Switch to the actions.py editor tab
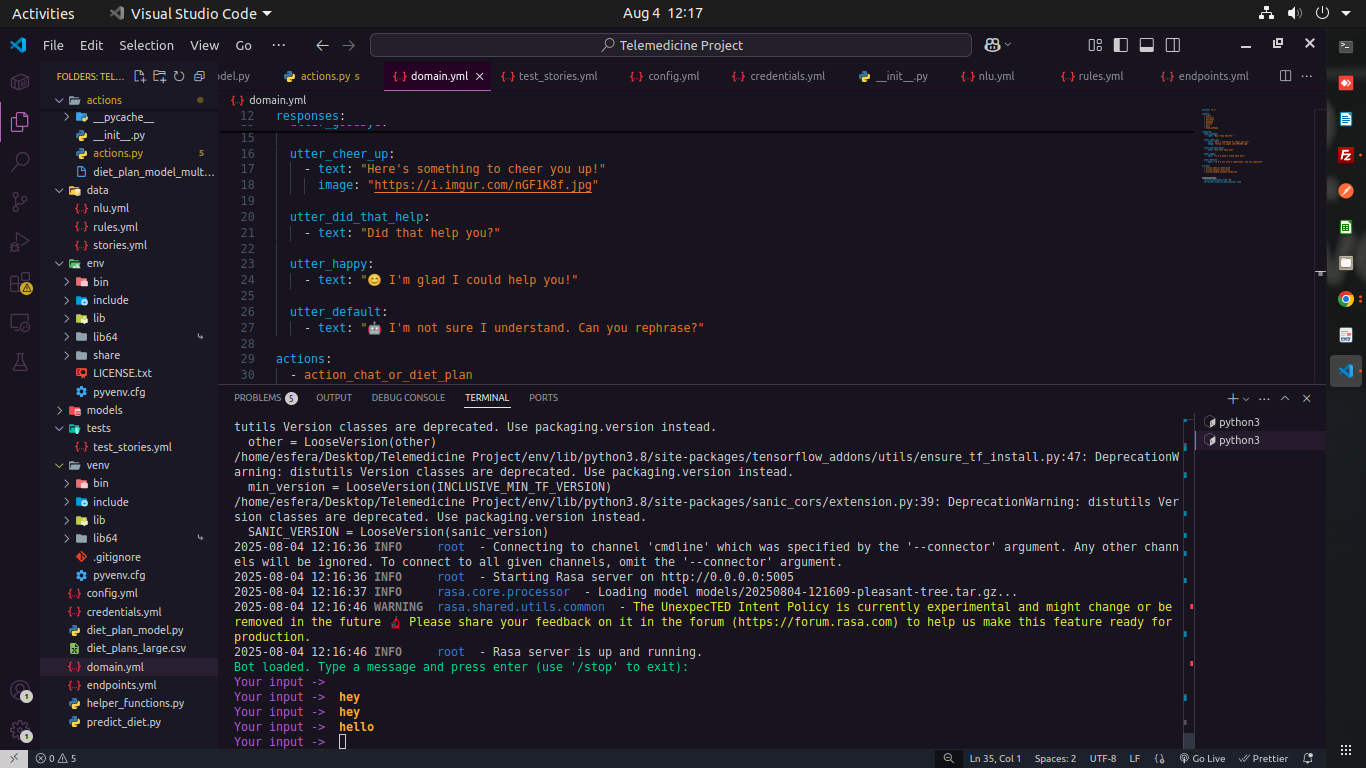1366x768 pixels. (x=324, y=76)
